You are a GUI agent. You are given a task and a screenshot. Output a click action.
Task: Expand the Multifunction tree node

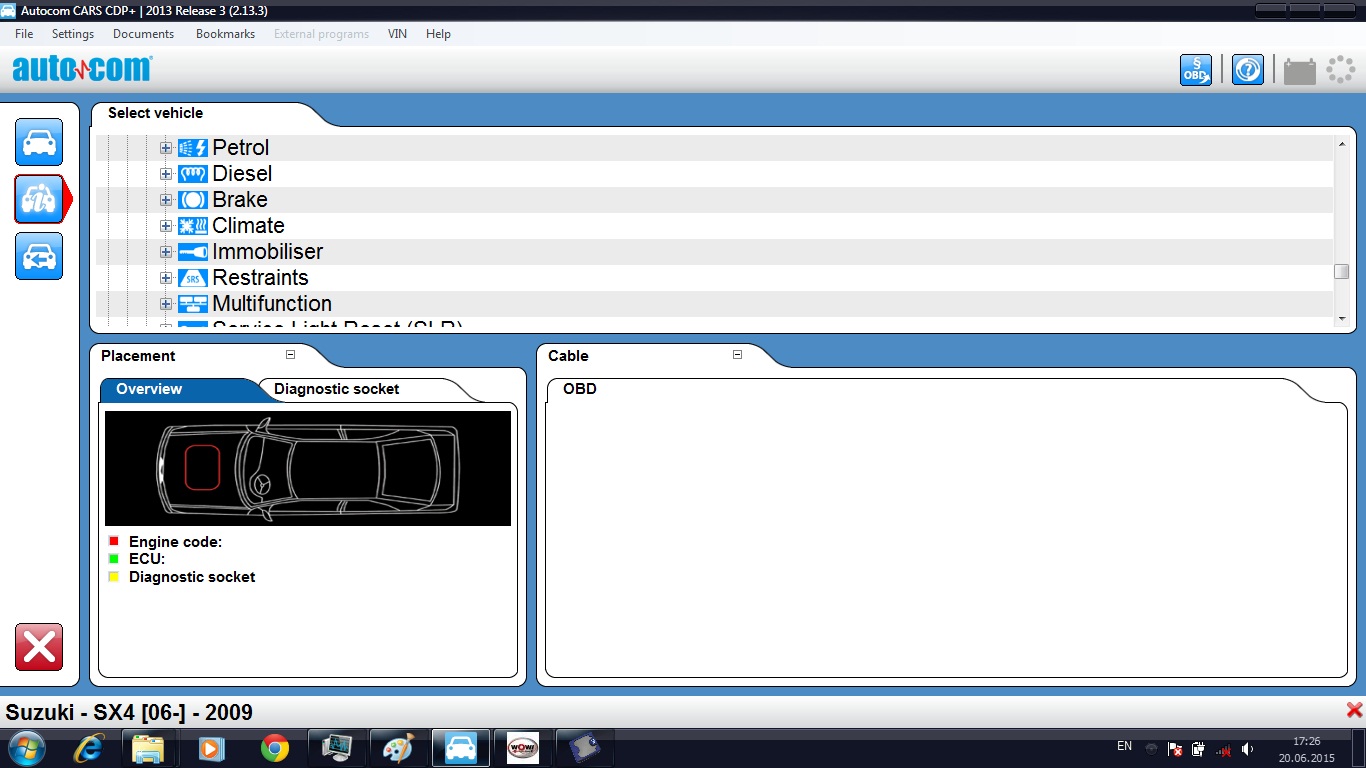pyautogui.click(x=166, y=304)
